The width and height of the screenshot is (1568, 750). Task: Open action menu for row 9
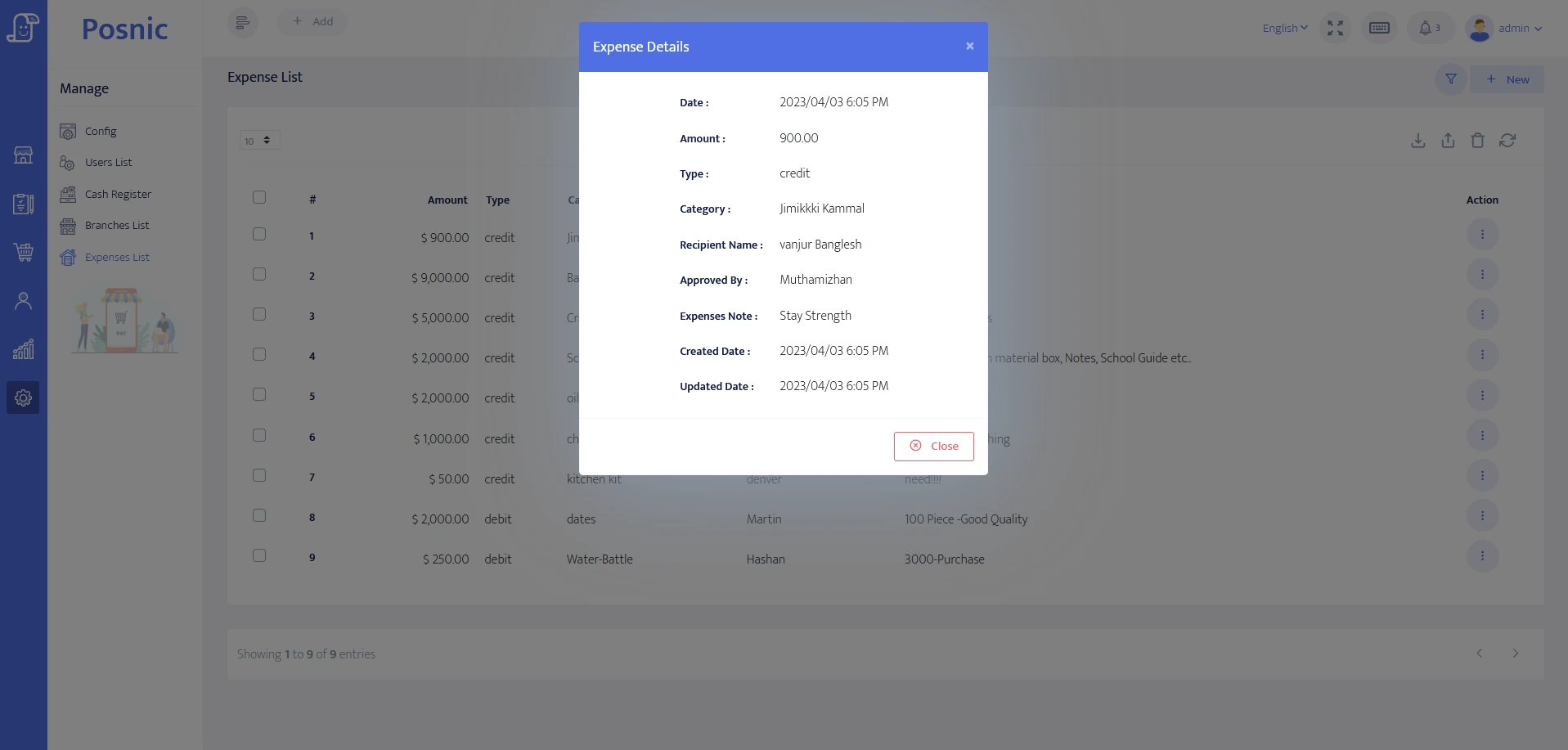click(x=1481, y=557)
